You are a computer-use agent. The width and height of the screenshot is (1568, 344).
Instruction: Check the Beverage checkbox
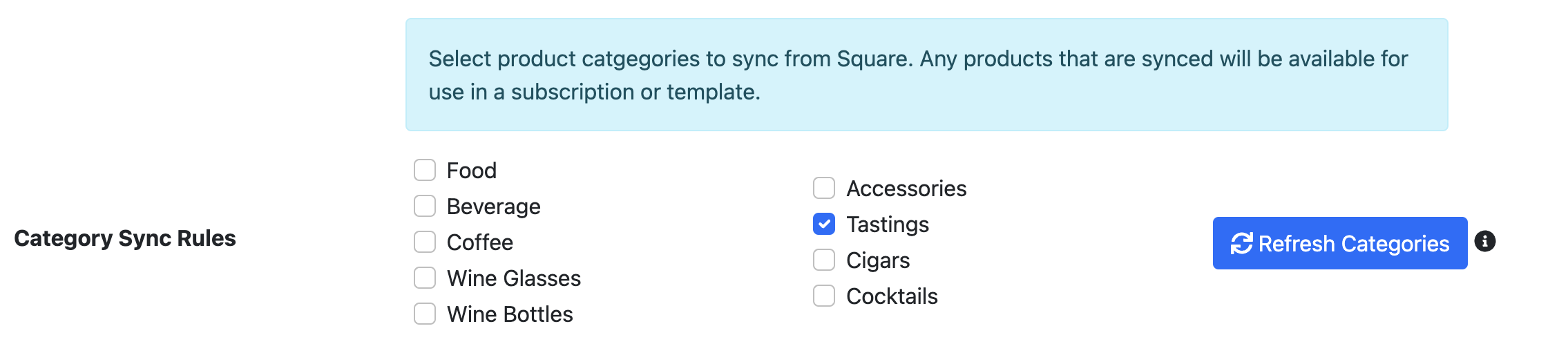[x=425, y=206]
